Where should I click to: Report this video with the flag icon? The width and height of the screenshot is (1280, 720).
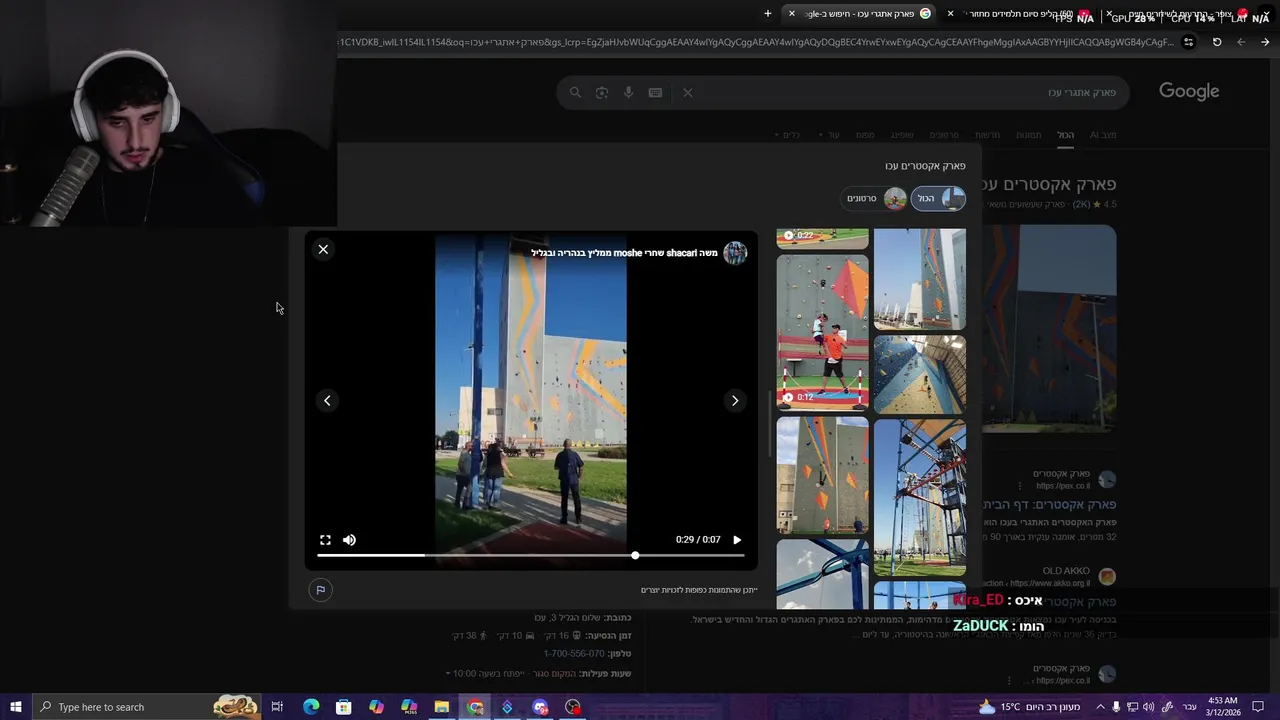tap(320, 590)
